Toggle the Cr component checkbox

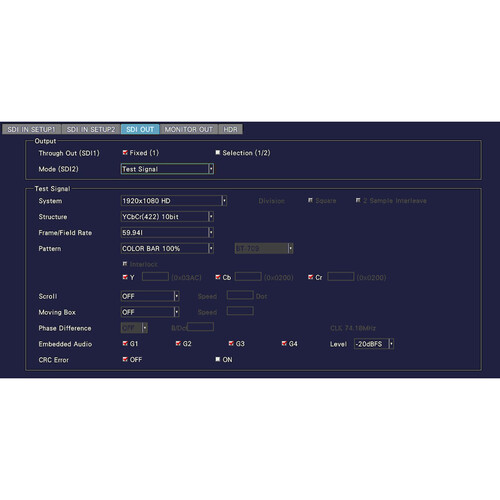click(311, 277)
